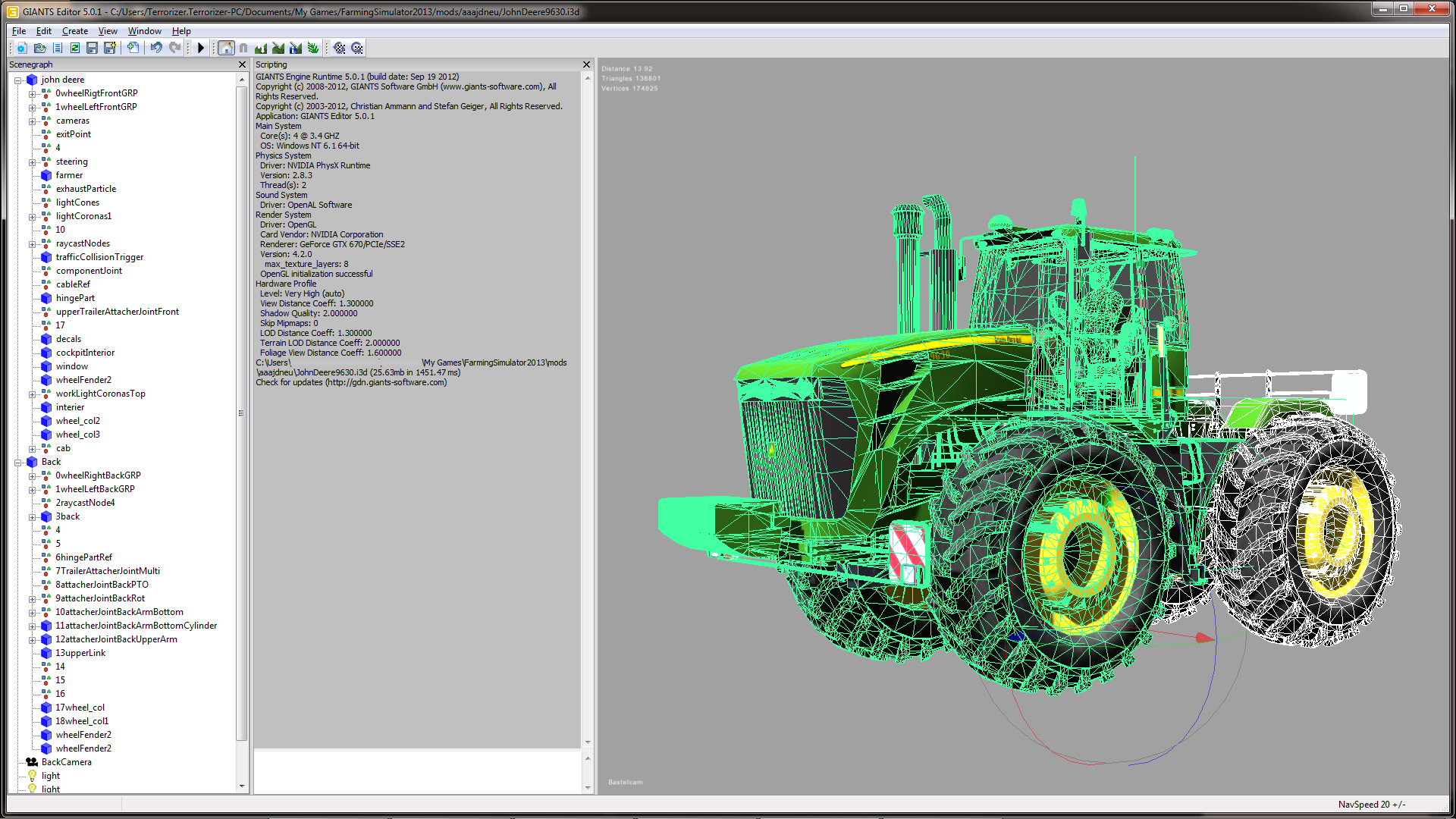1456x819 pixels.
Task: Click the grayed Redo arrow icon
Action: (x=174, y=48)
